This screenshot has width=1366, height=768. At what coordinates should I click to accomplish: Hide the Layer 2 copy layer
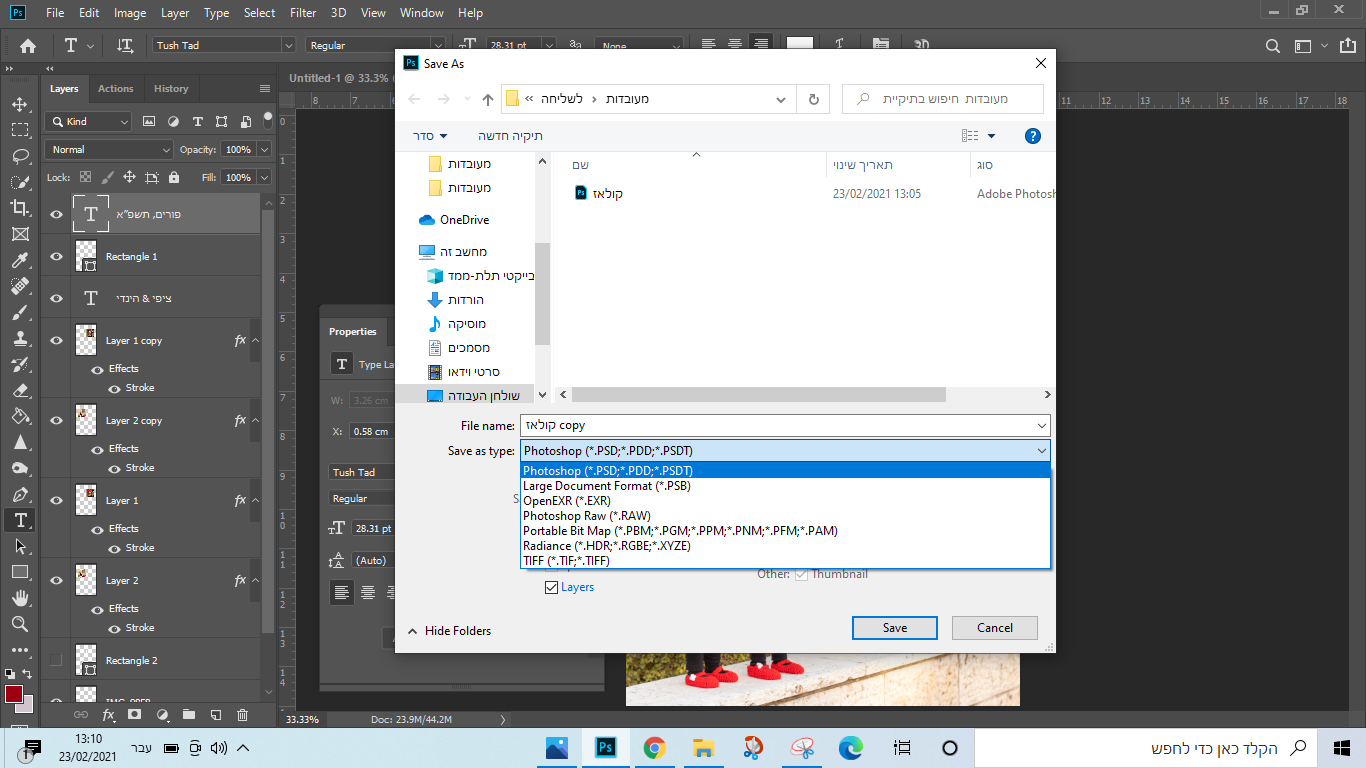(x=56, y=420)
